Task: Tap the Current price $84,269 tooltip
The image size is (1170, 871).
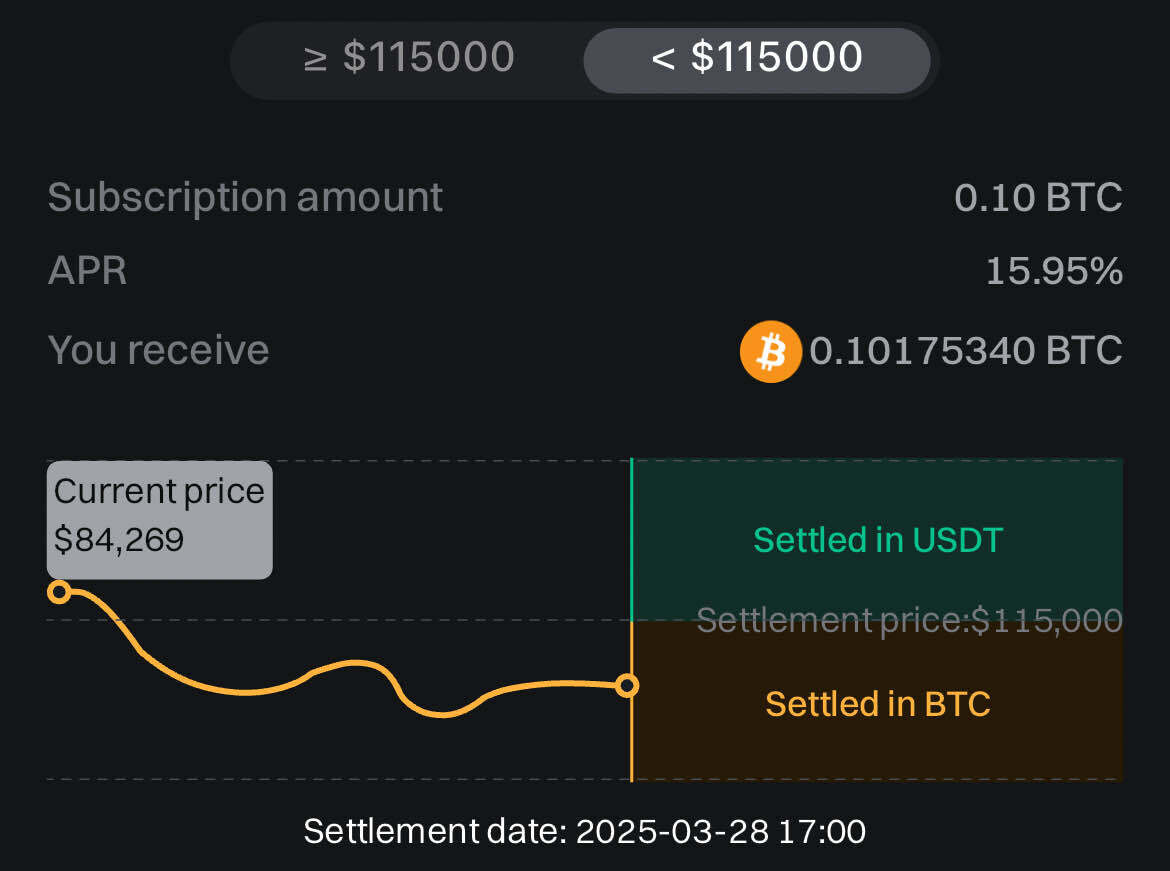Action: coord(160,519)
